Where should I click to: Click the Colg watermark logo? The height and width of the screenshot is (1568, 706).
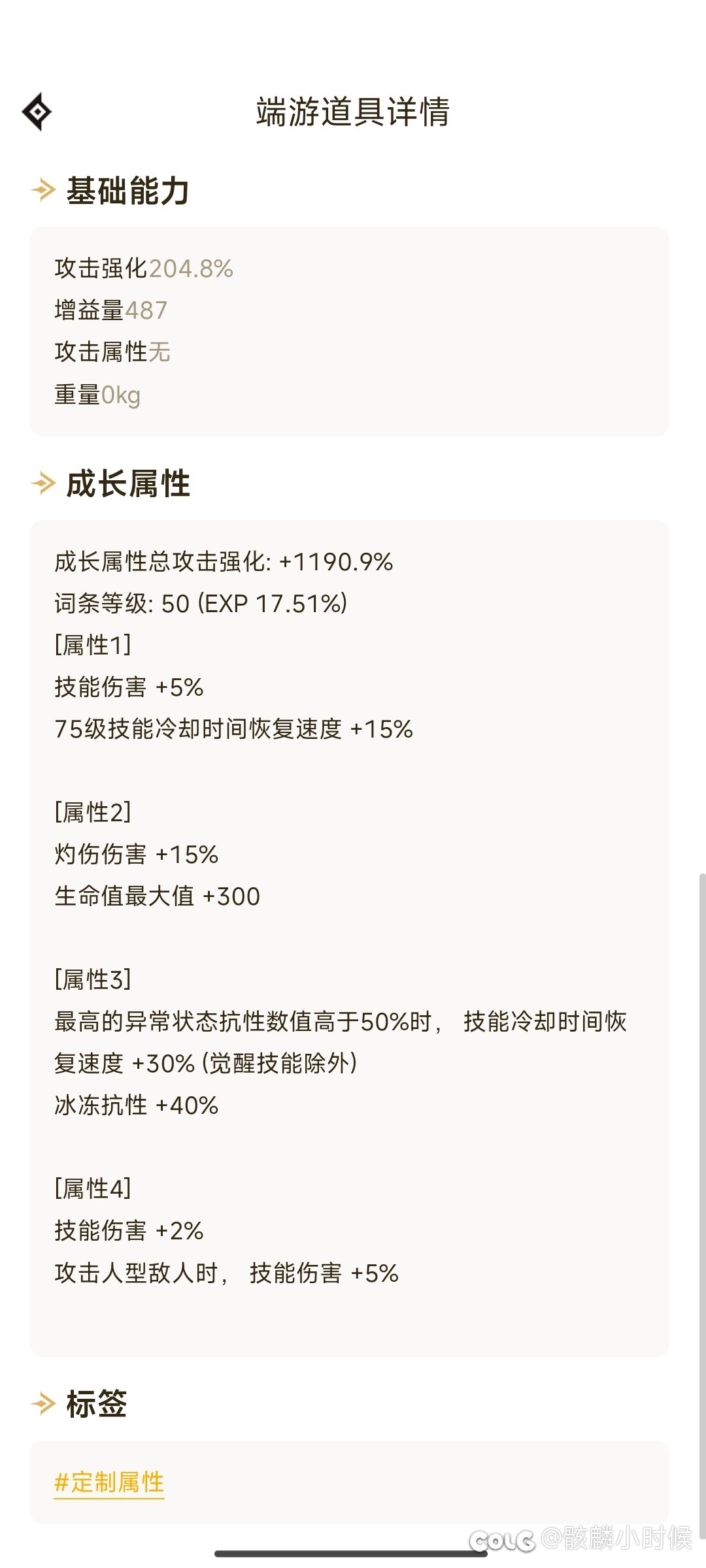[x=502, y=1541]
